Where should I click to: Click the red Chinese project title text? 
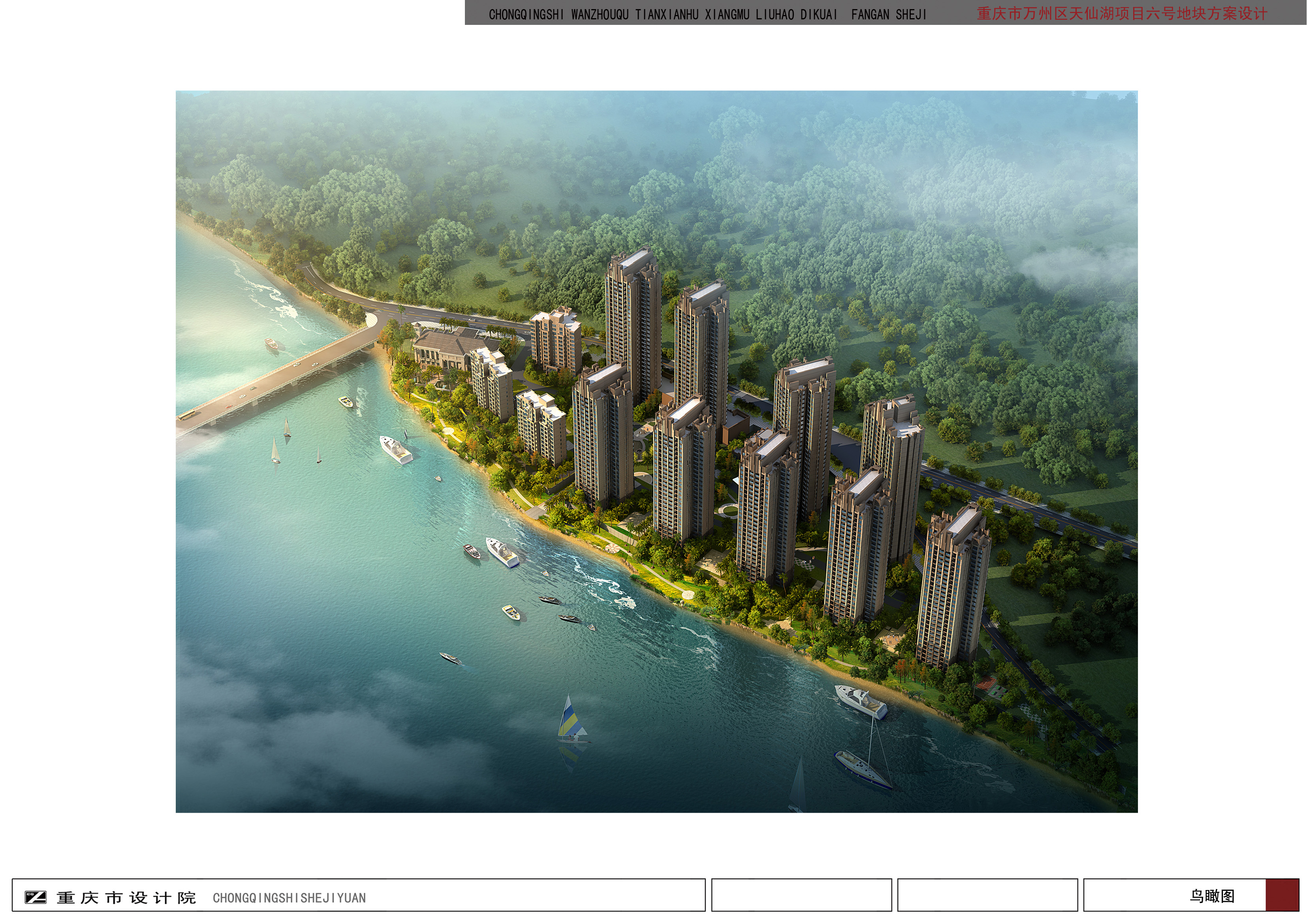1122,14
